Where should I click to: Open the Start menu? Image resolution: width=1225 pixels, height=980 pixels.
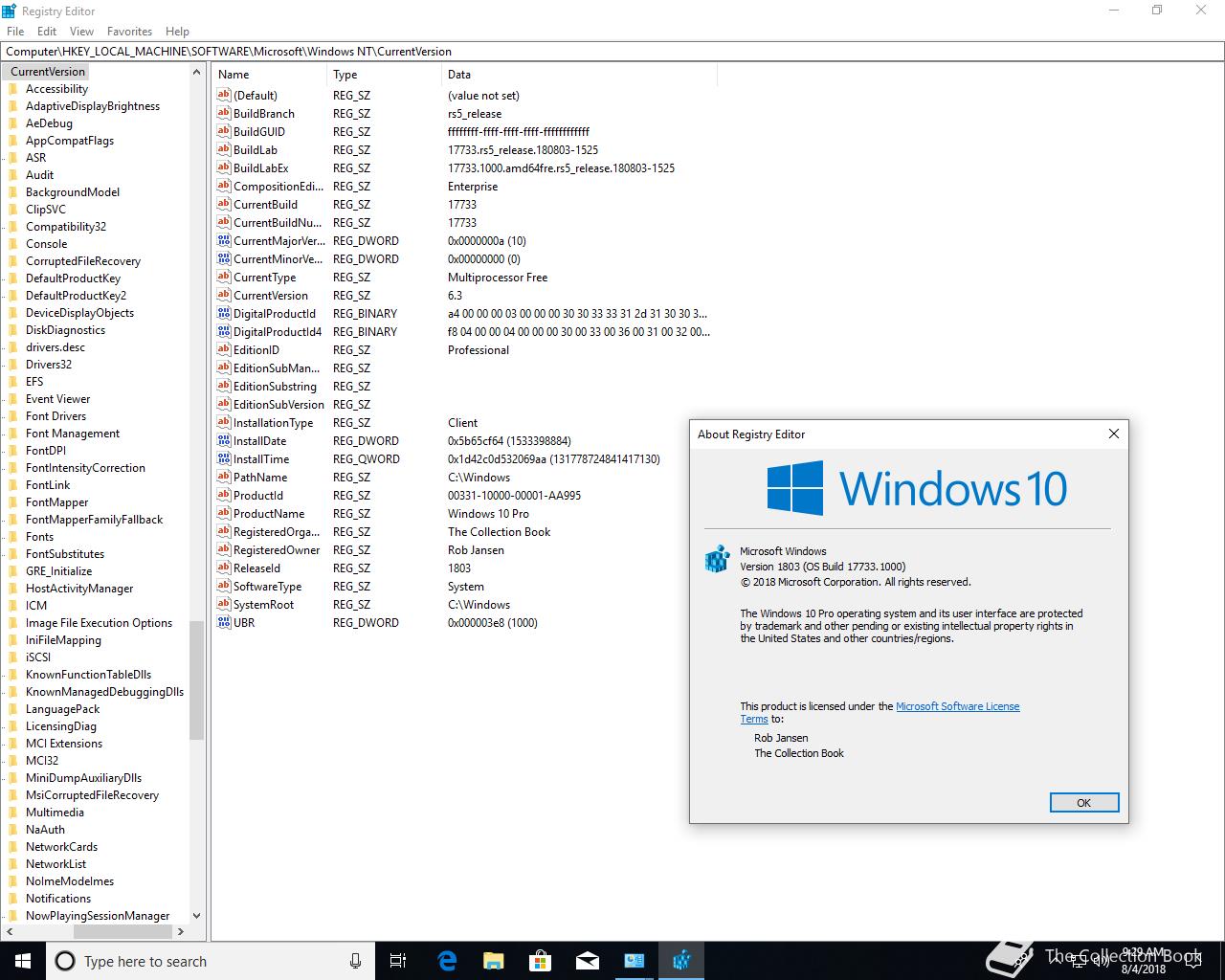tap(22, 961)
